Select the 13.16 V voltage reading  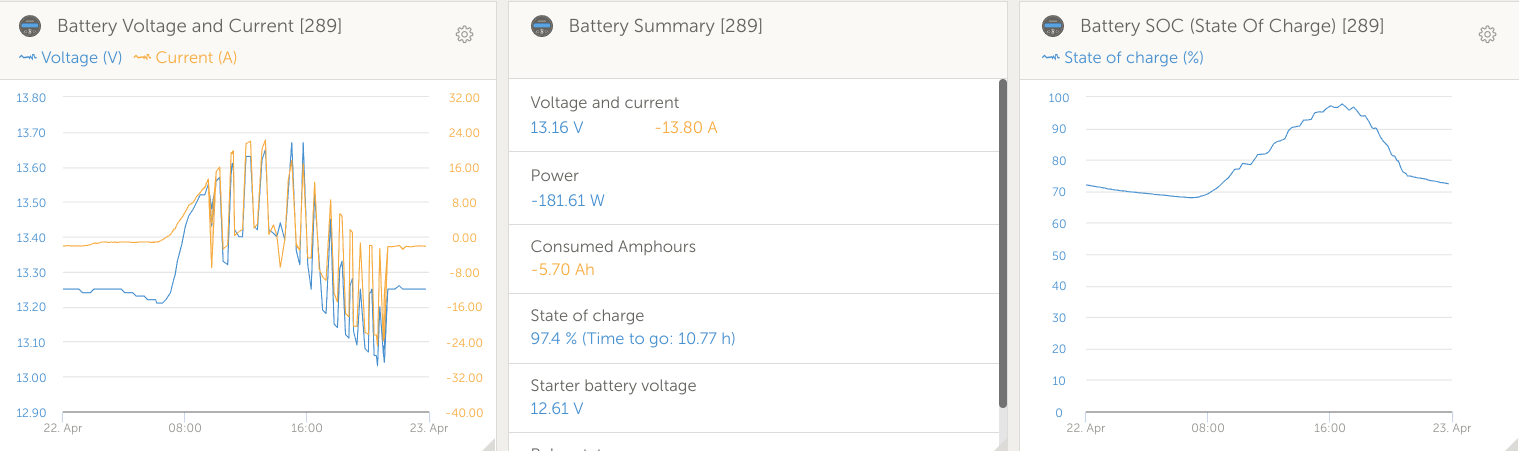tap(556, 128)
